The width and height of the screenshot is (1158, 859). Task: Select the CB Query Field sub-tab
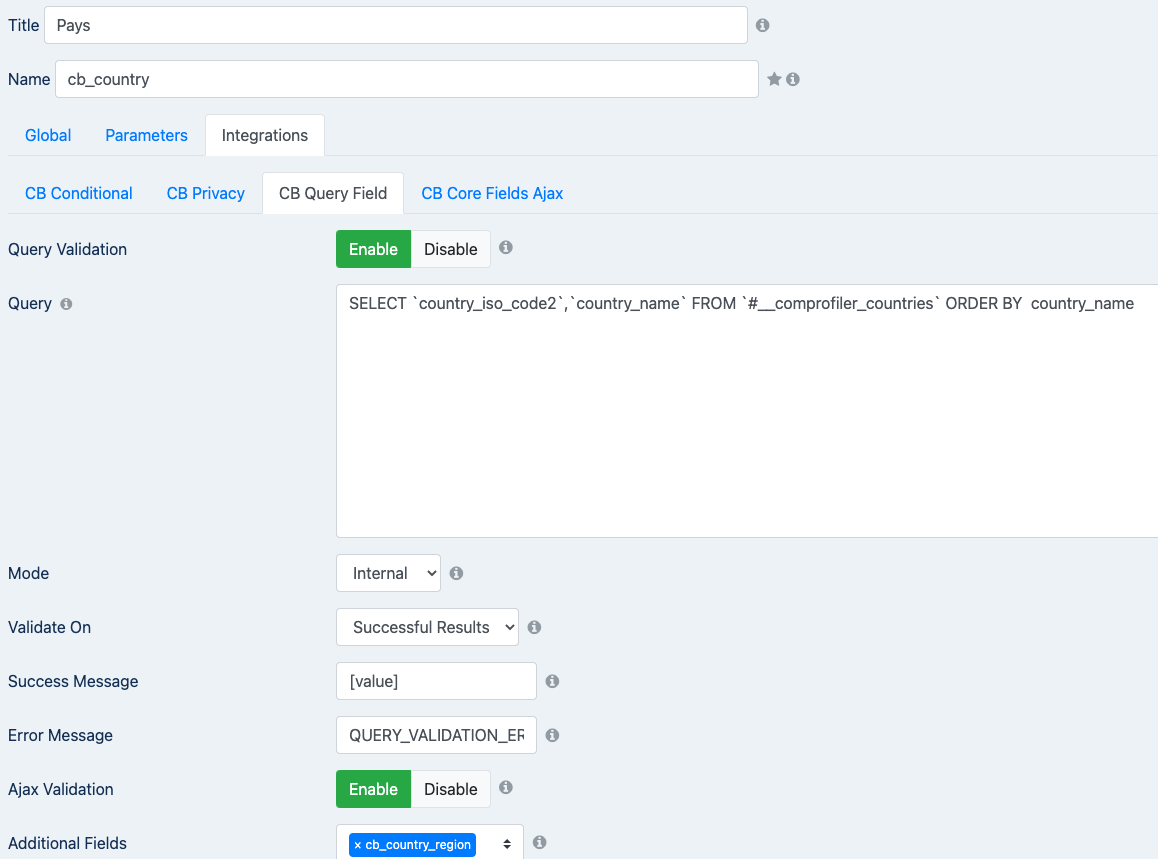333,194
